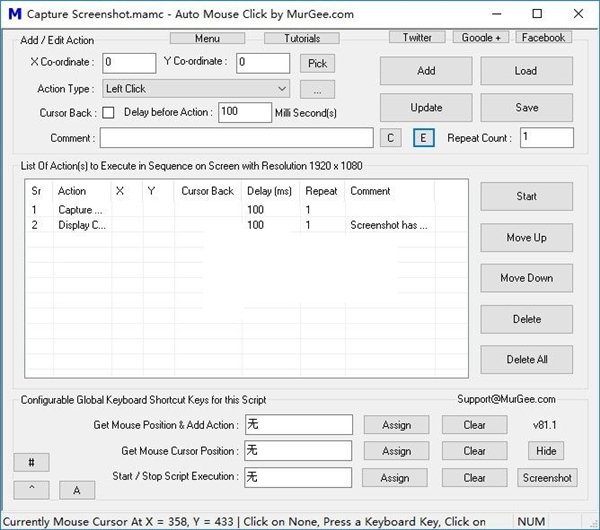Click the 'Screenshot has ...' comment cell
600x530 pixels.
click(389, 225)
